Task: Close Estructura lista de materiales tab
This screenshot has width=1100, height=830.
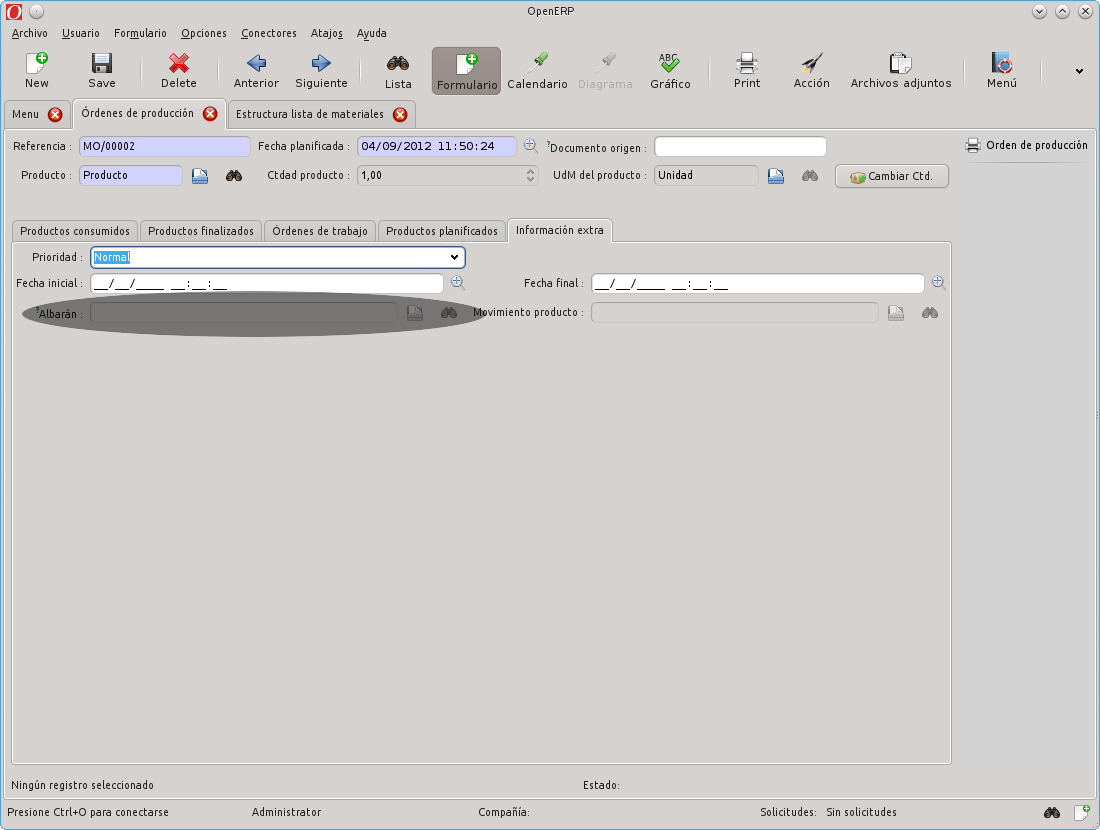Action: click(x=400, y=114)
